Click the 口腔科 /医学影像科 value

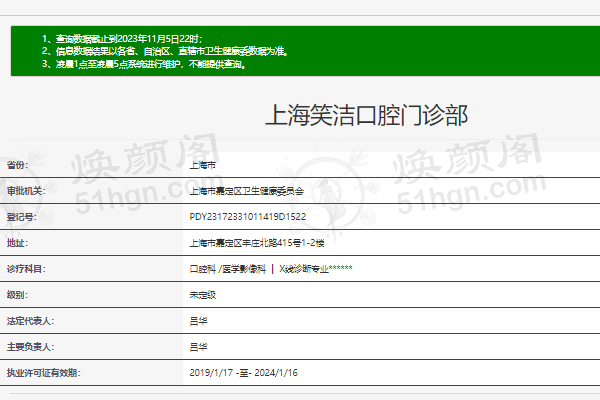tap(227, 269)
